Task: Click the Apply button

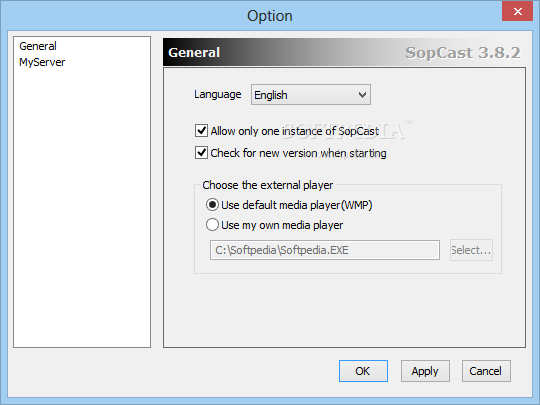Action: (425, 371)
